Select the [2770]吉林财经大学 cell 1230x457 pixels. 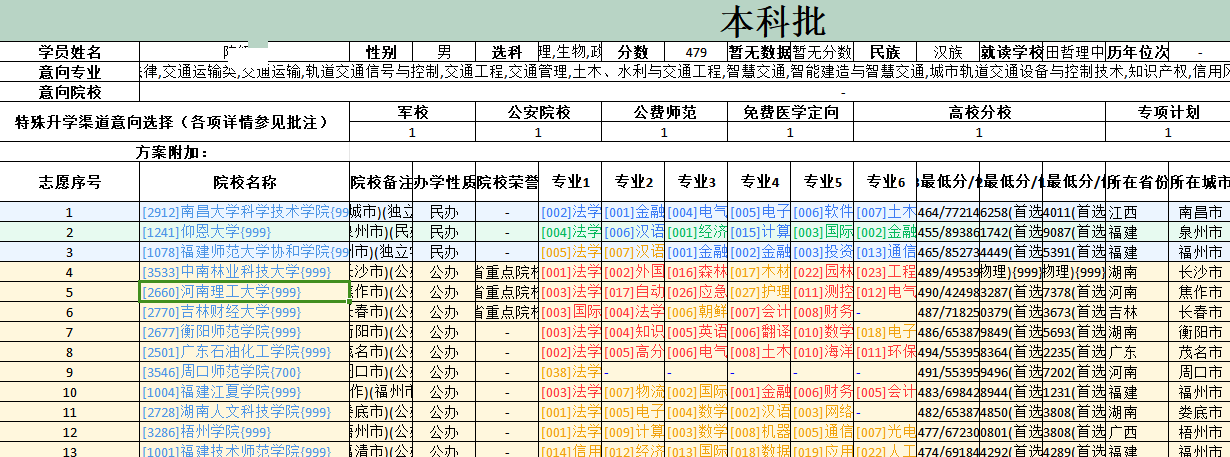tap(245, 312)
